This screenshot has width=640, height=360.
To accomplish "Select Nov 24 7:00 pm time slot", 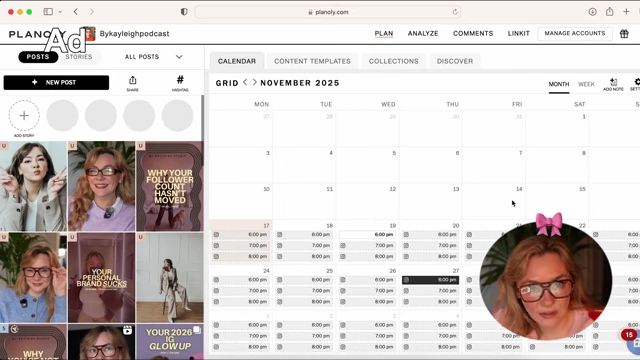I will pyautogui.click(x=241, y=291).
